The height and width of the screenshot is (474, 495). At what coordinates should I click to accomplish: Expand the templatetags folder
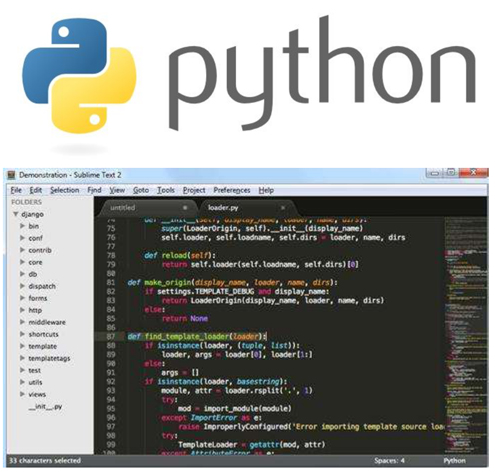22,358
